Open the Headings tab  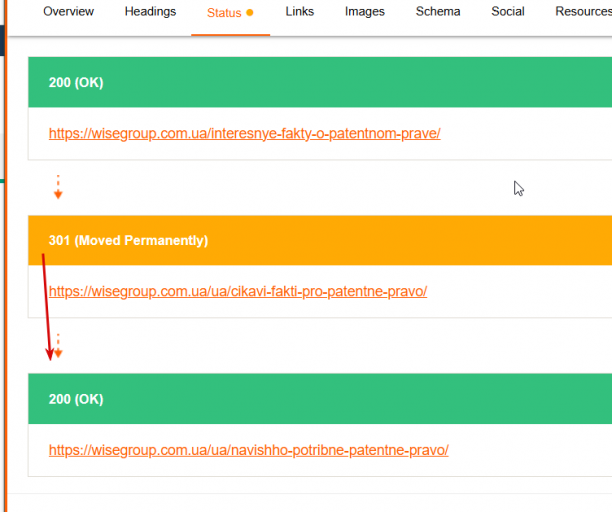[150, 12]
